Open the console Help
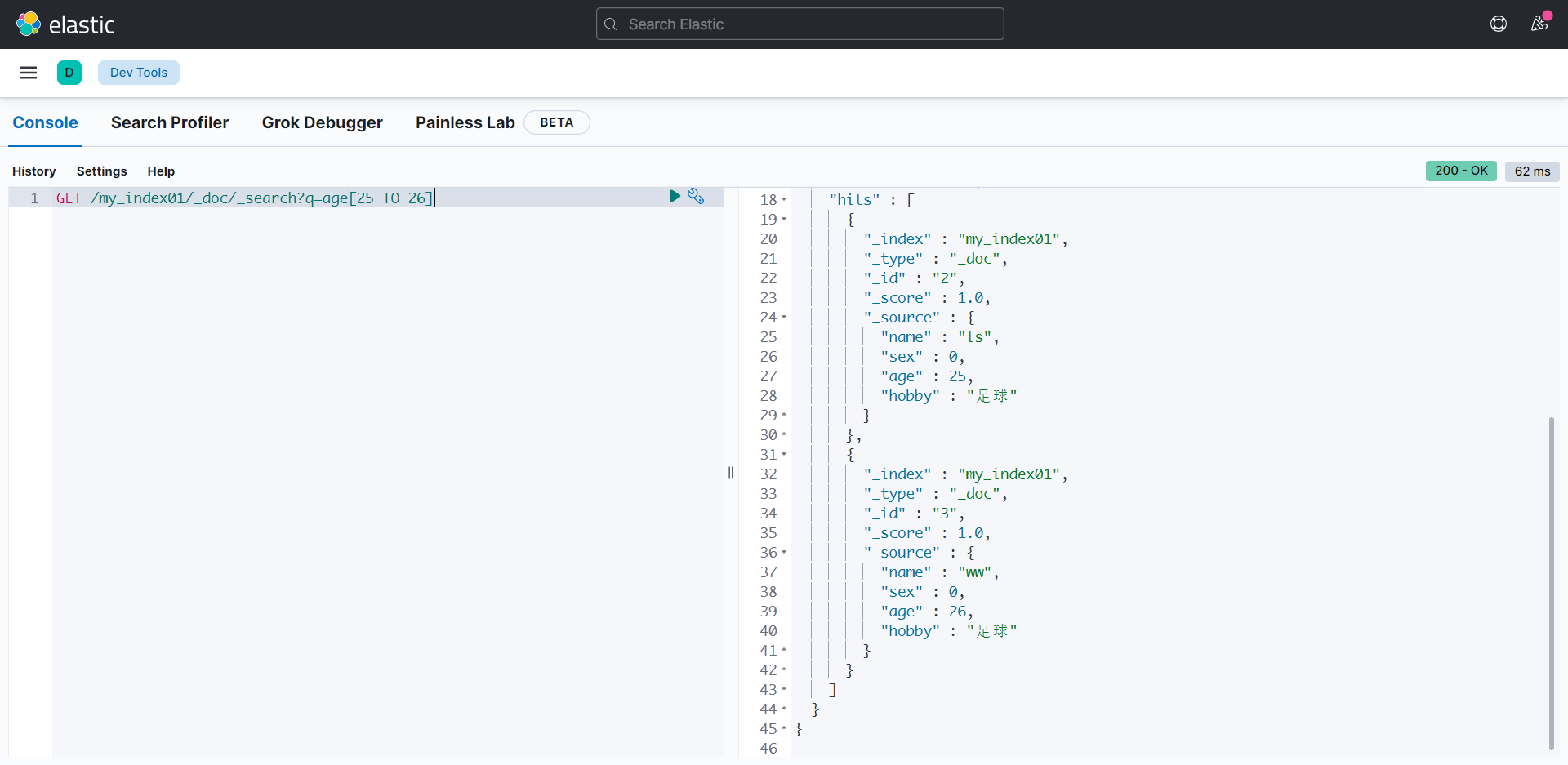This screenshot has width=1568, height=765. coord(161,171)
